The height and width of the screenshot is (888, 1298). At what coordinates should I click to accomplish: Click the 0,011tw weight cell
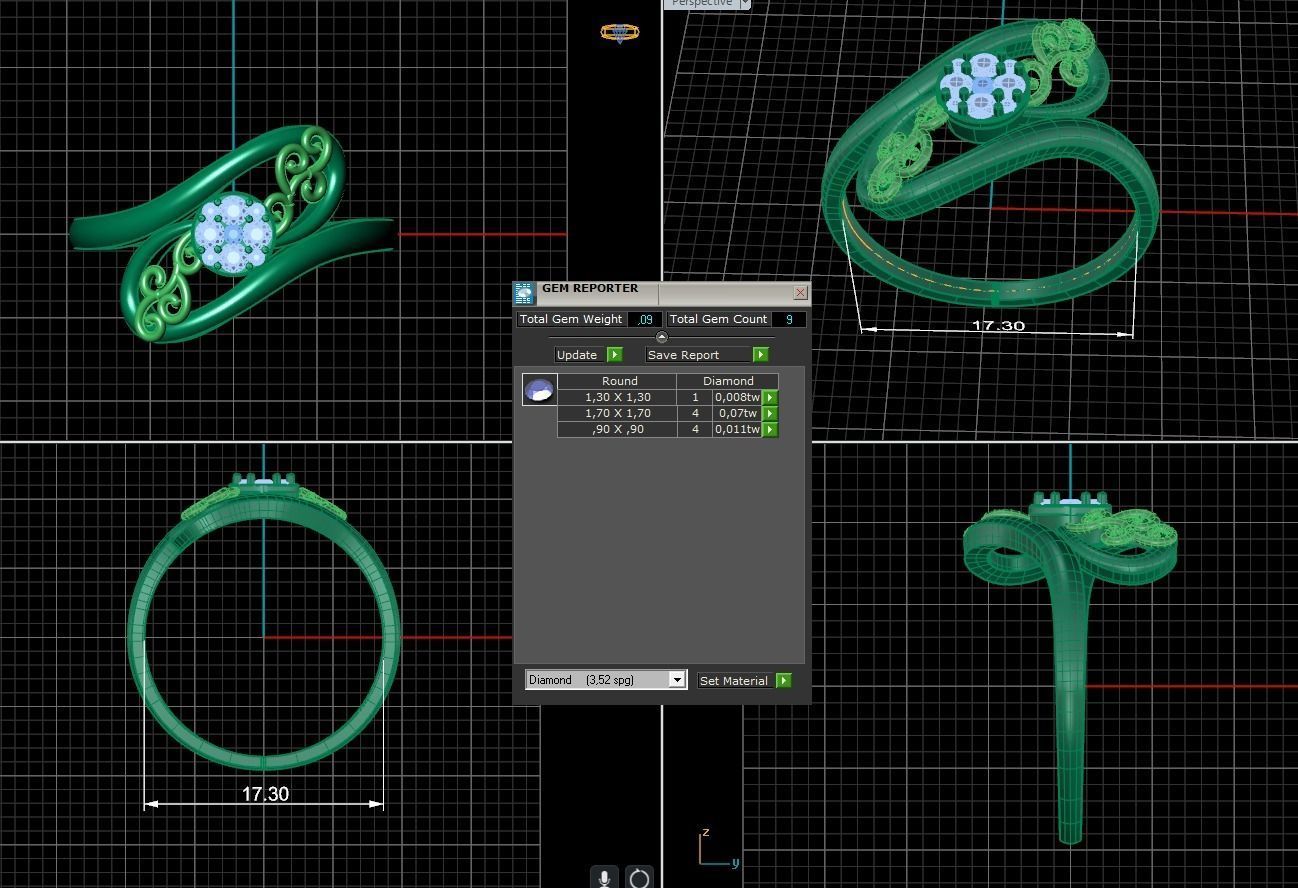pyautogui.click(x=737, y=429)
